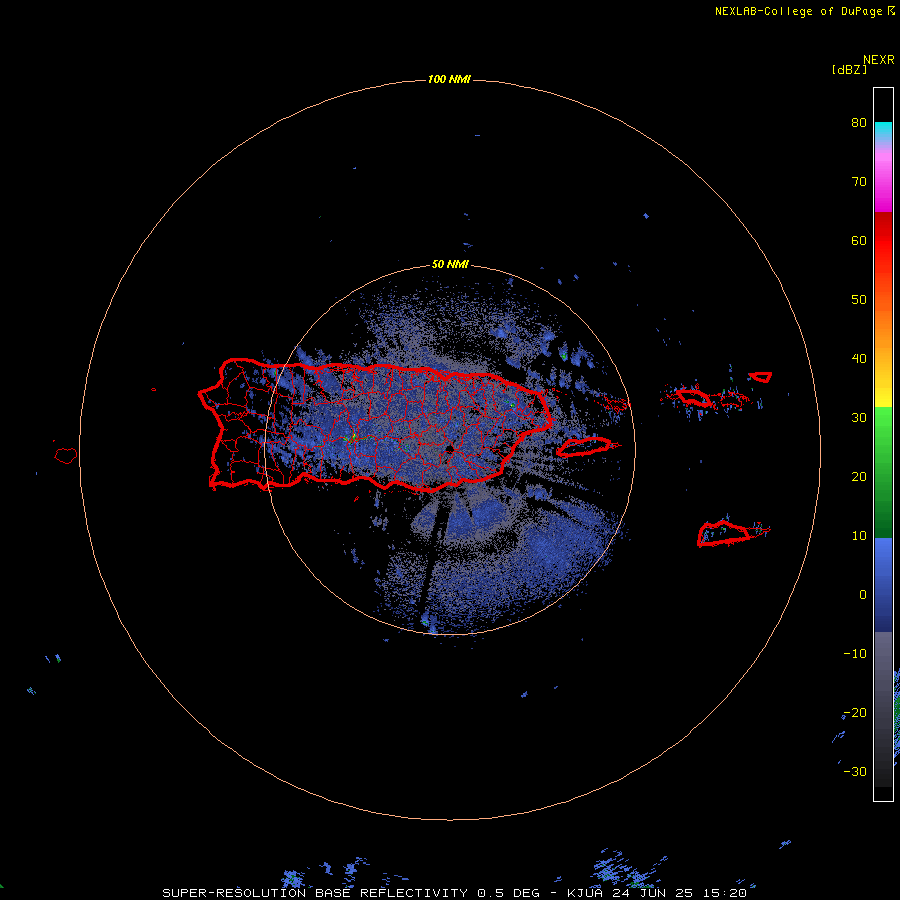This screenshot has width=900, height=900.
Task: Pick the magenta-pink band of the color bar
Action: pyautogui.click(x=883, y=178)
